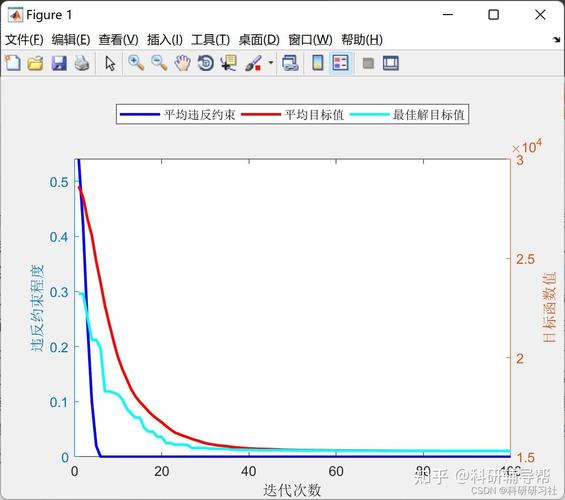This screenshot has height=500, width=565.
Task: Click the x-axis tick label 40
Action: click(x=249, y=472)
